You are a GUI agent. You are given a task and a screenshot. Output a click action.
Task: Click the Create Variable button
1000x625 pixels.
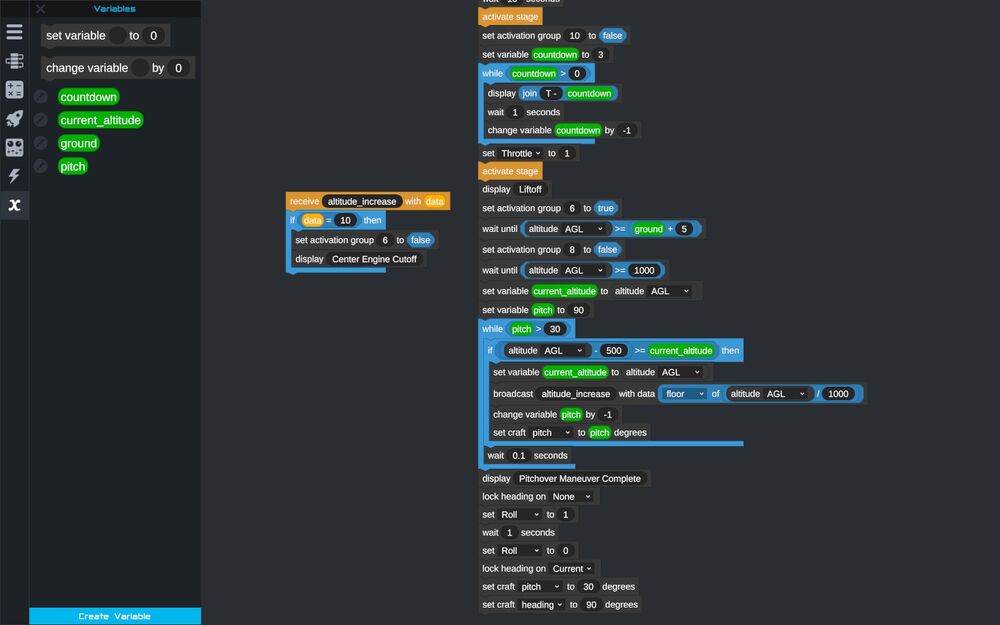click(x=115, y=616)
